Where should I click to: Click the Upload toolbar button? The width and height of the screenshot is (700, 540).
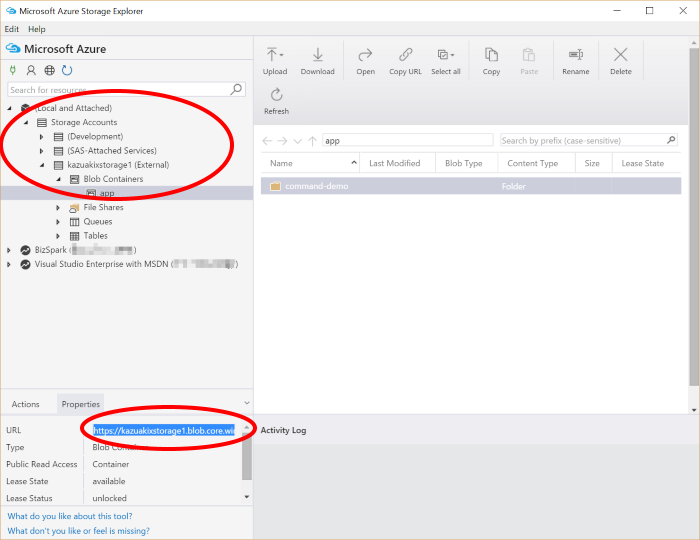275,61
